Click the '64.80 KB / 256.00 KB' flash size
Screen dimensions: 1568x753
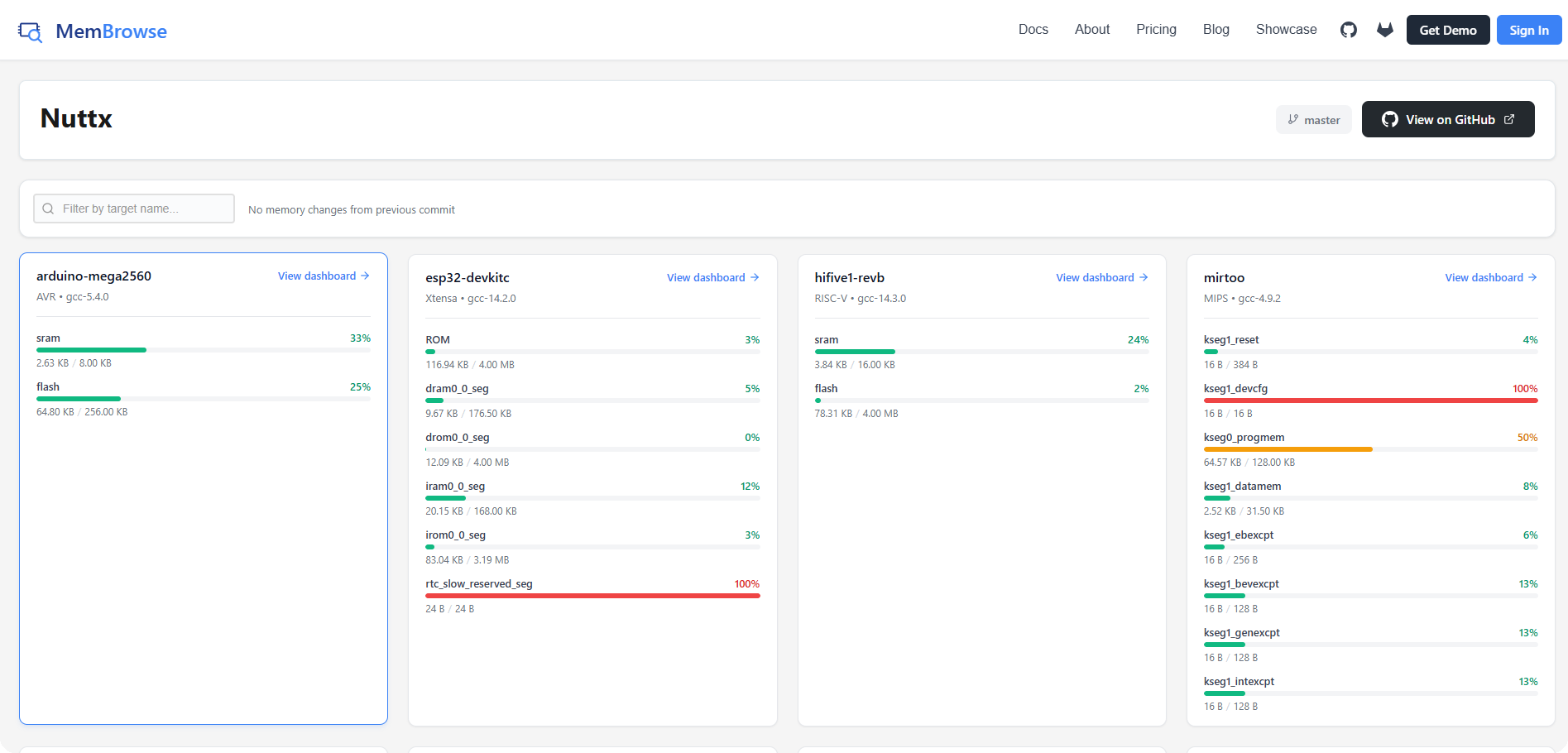tap(82, 411)
